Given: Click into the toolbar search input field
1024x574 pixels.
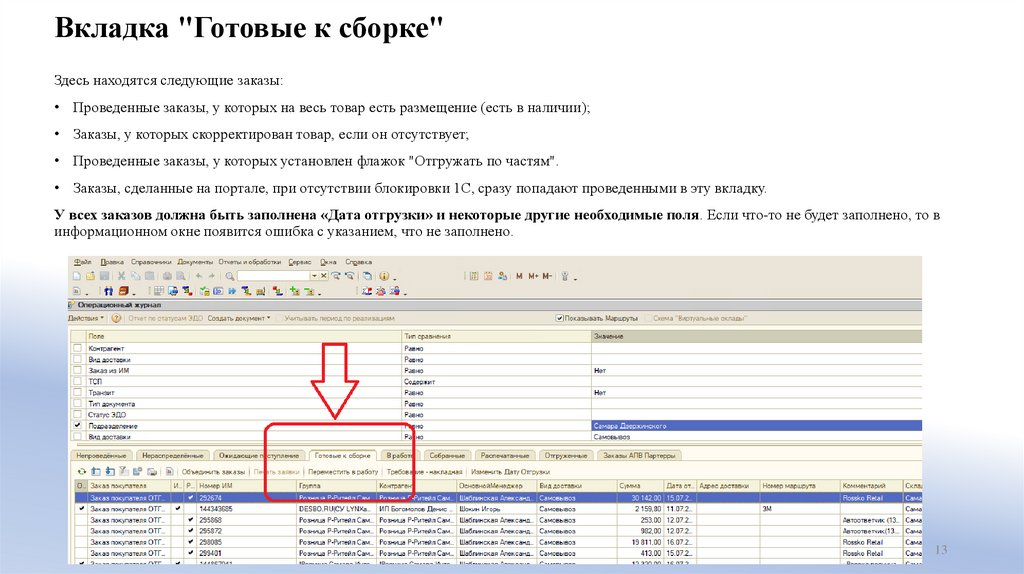Looking at the screenshot, I should (273, 276).
